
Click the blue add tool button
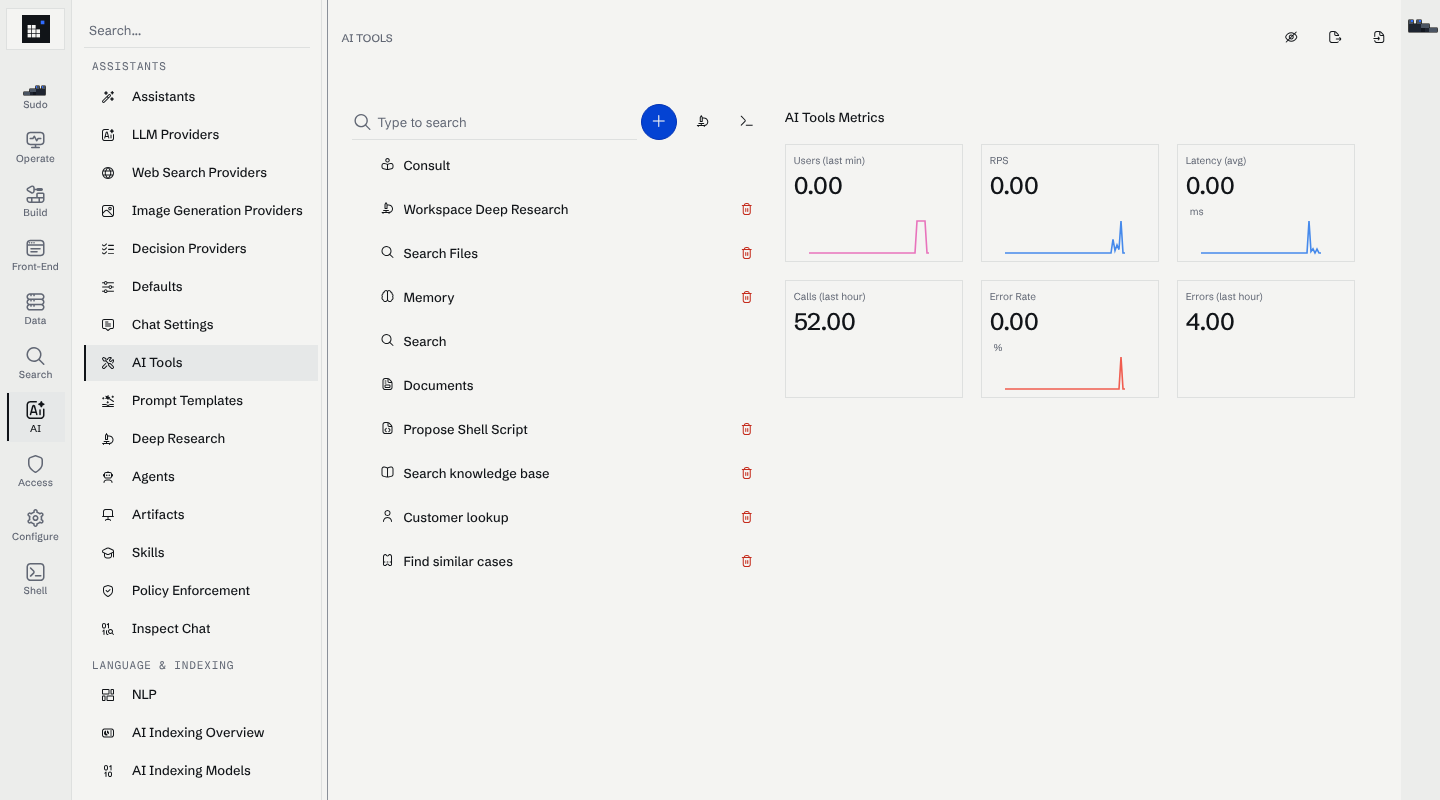[x=659, y=122]
